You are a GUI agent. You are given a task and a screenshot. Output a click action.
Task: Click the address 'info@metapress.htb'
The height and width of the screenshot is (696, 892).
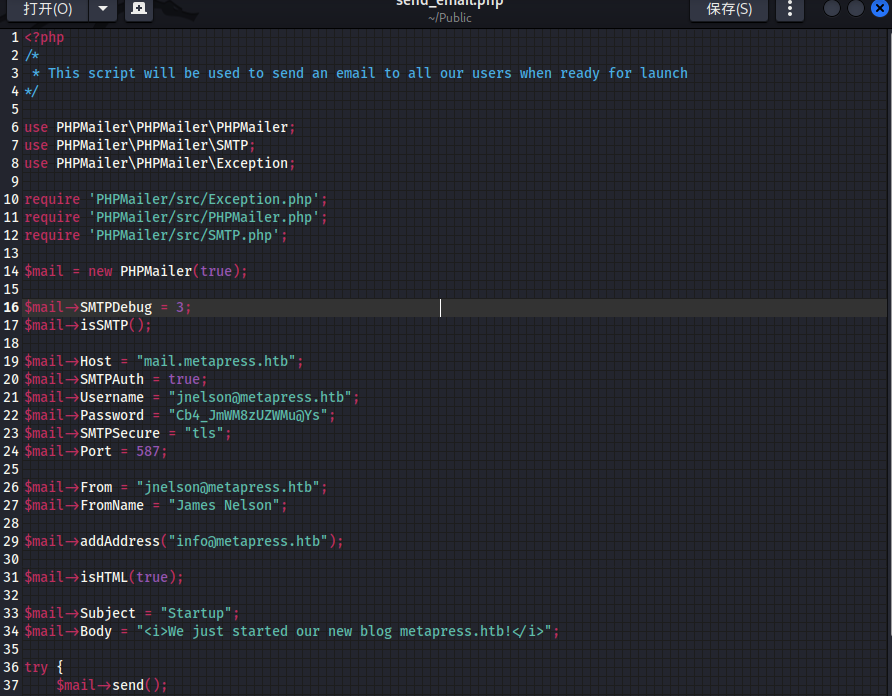248,541
